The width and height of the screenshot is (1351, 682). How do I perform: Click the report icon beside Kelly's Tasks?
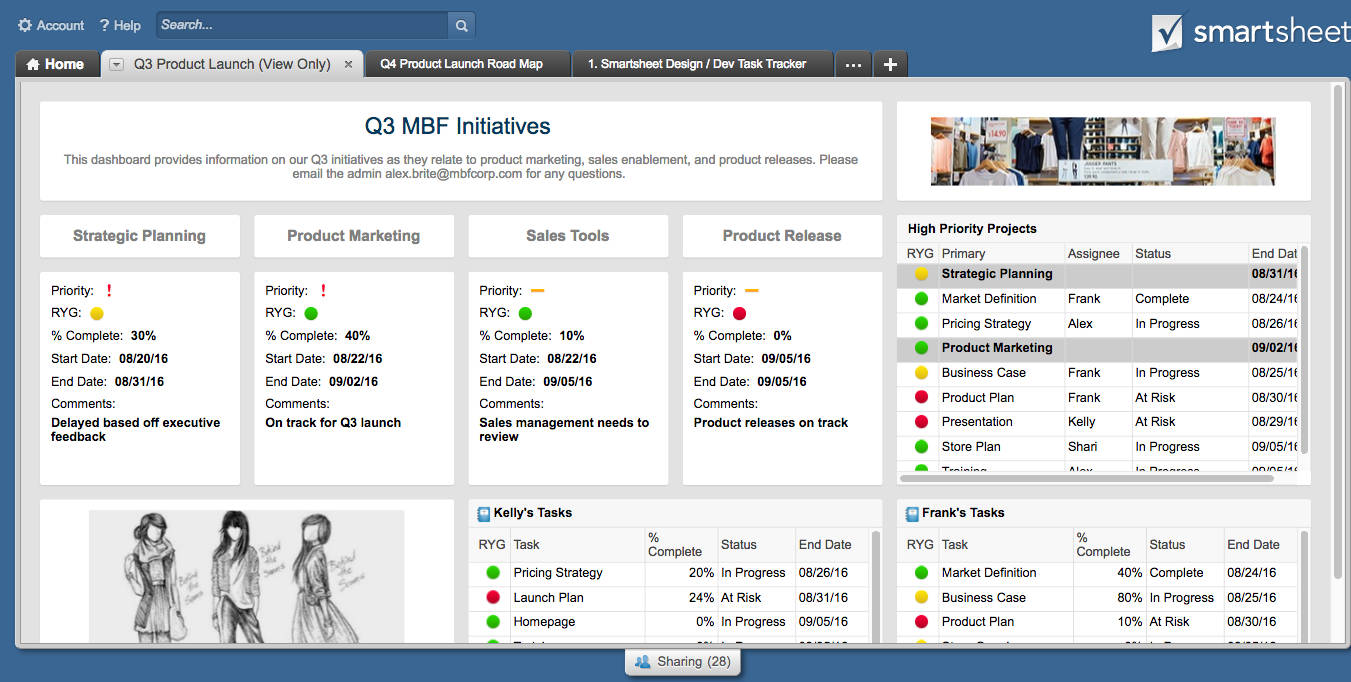point(482,512)
